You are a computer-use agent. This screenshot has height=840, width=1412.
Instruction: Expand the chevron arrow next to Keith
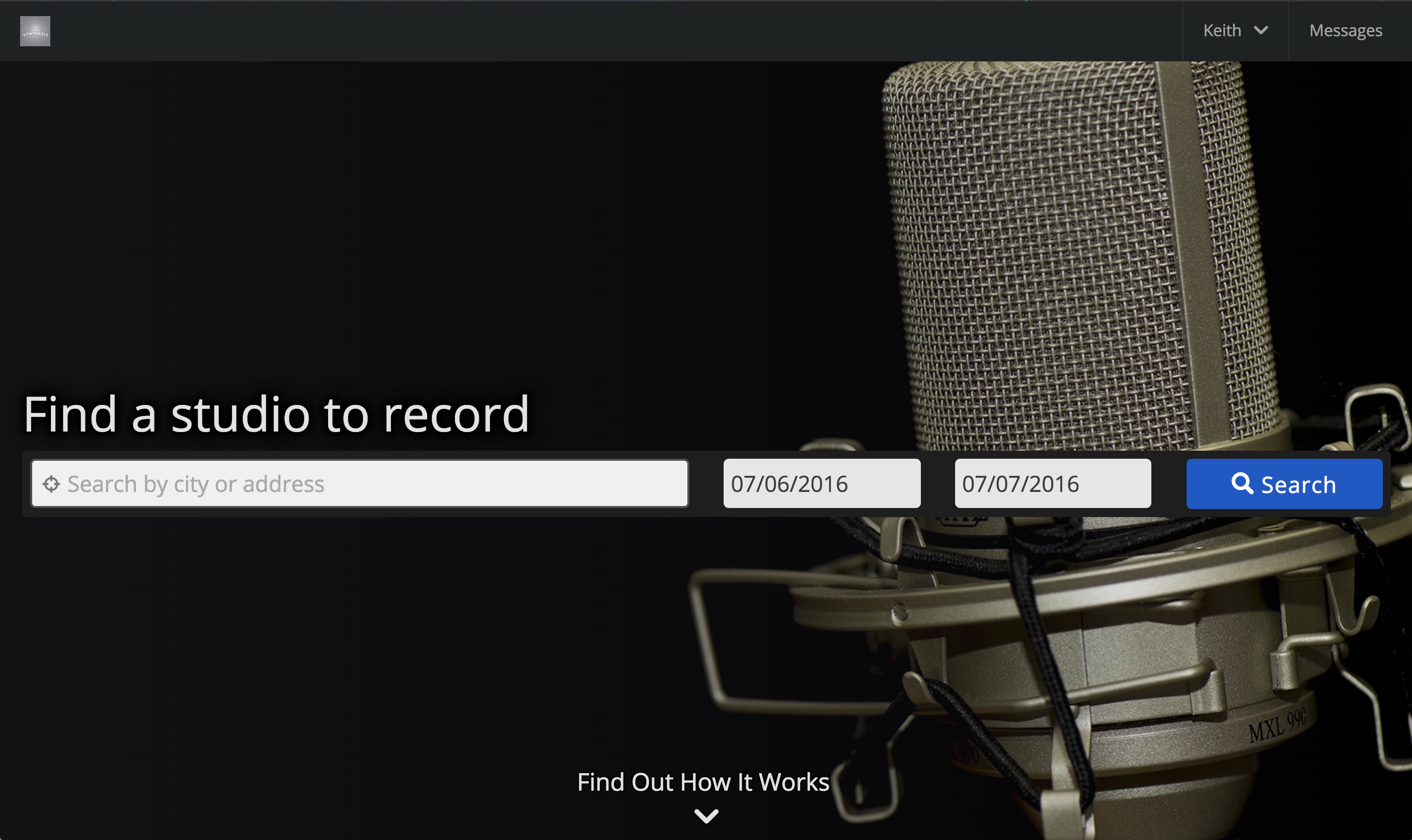tap(1261, 30)
